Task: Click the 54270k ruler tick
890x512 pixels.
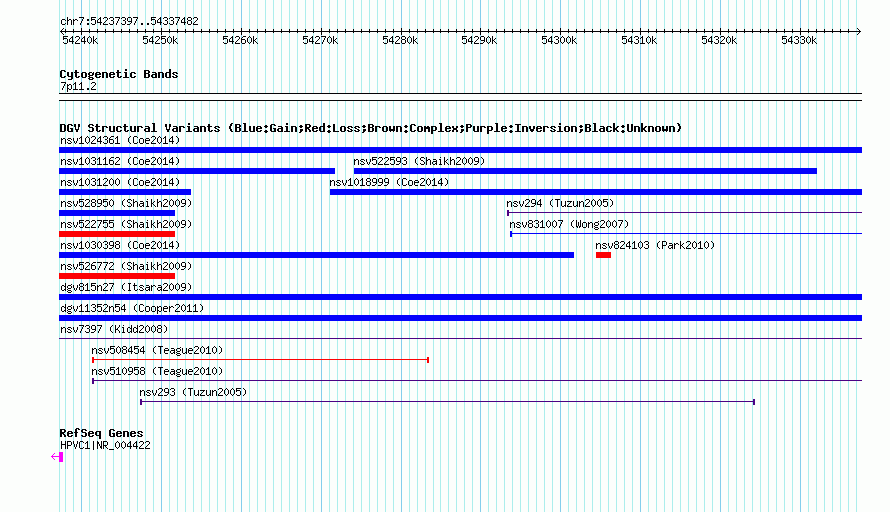Action: [320, 40]
